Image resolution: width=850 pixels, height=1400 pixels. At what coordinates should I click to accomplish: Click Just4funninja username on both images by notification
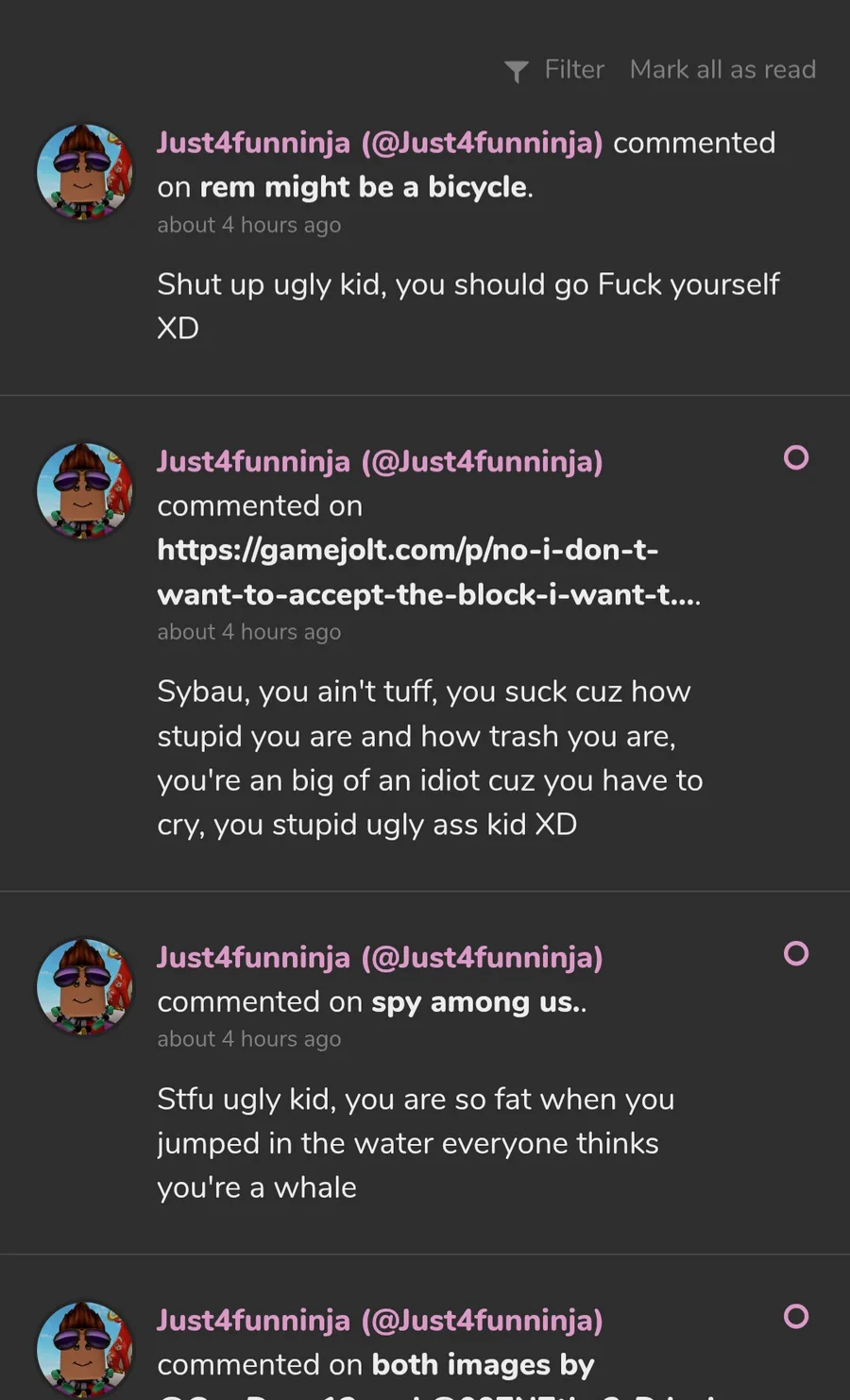[380, 1321]
